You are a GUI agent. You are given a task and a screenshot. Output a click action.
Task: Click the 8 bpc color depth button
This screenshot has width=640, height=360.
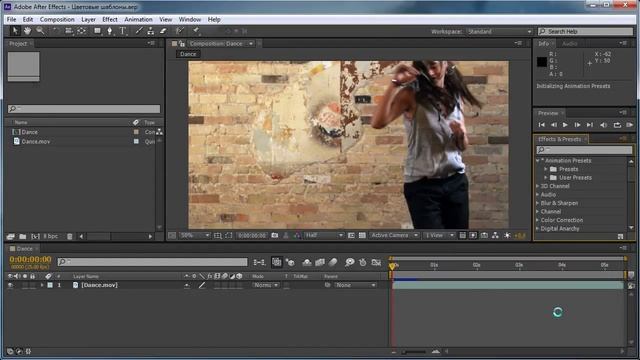coord(51,236)
